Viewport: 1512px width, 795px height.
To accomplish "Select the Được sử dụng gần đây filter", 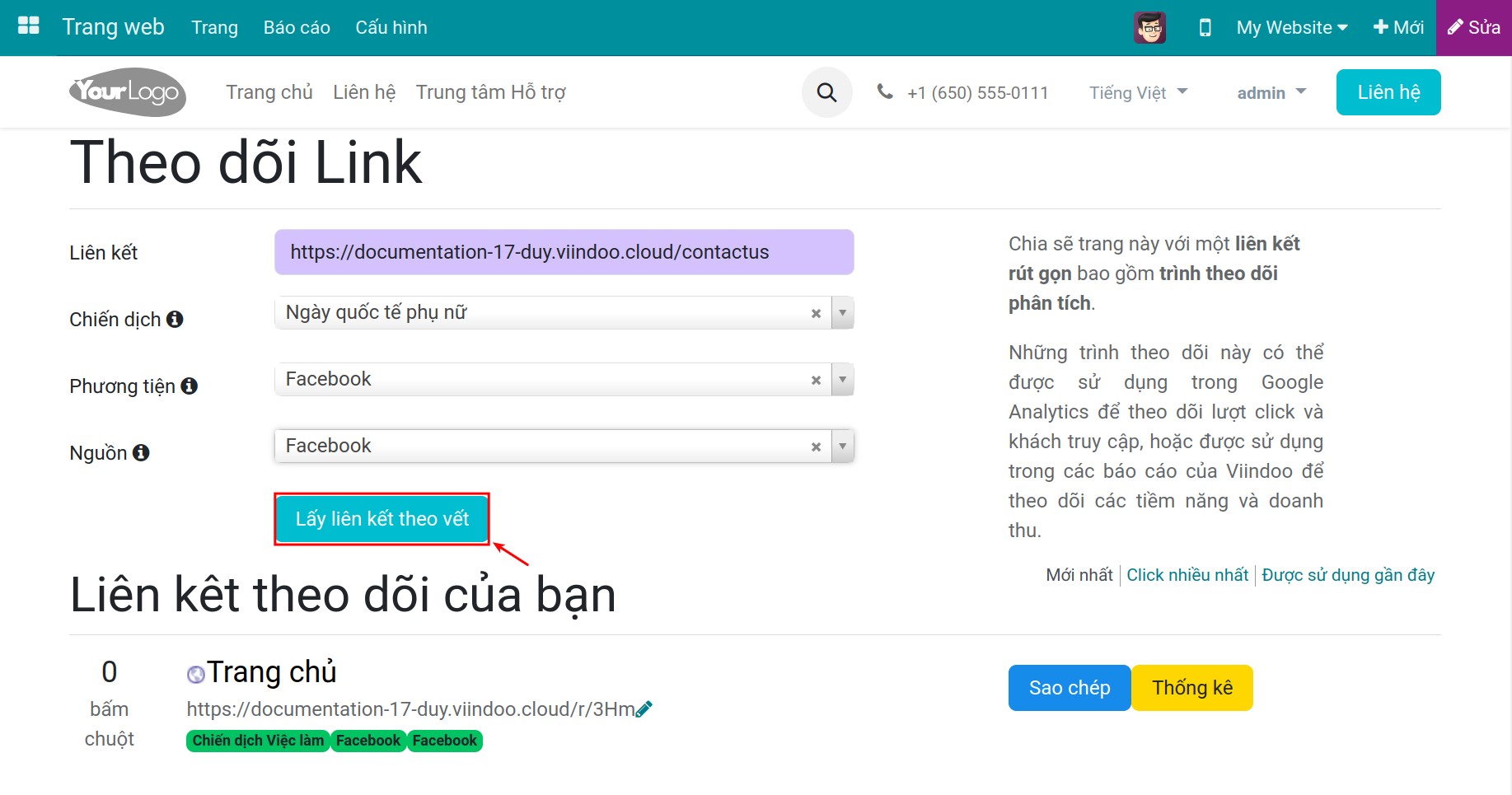I will click(1348, 575).
